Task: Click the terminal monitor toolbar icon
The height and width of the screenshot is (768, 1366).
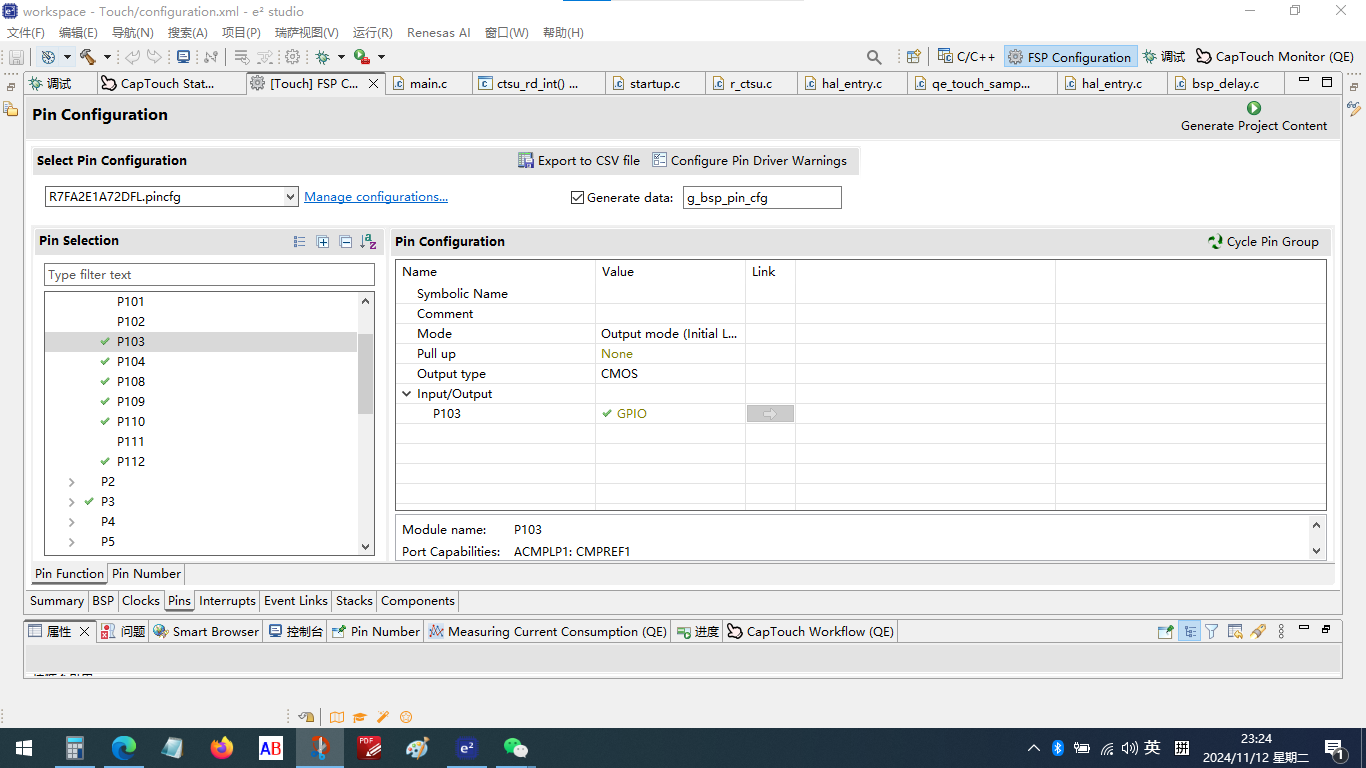Action: (x=183, y=57)
